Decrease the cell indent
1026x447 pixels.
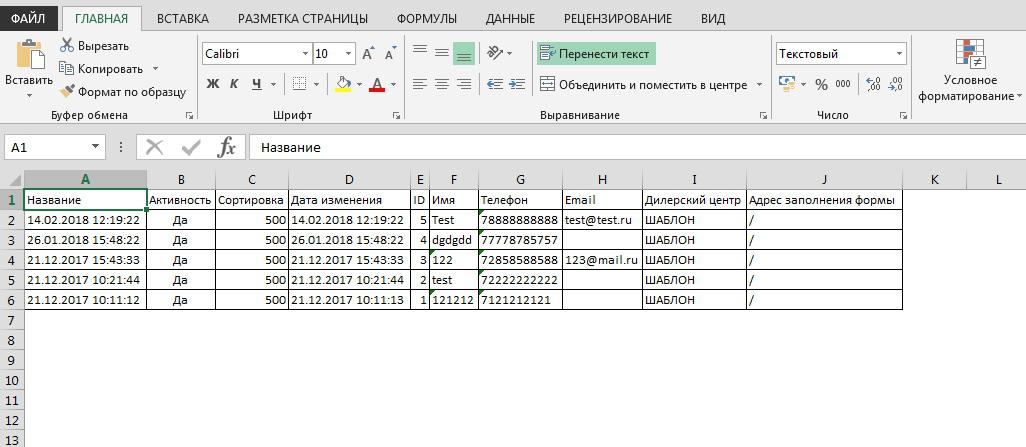tap(495, 84)
